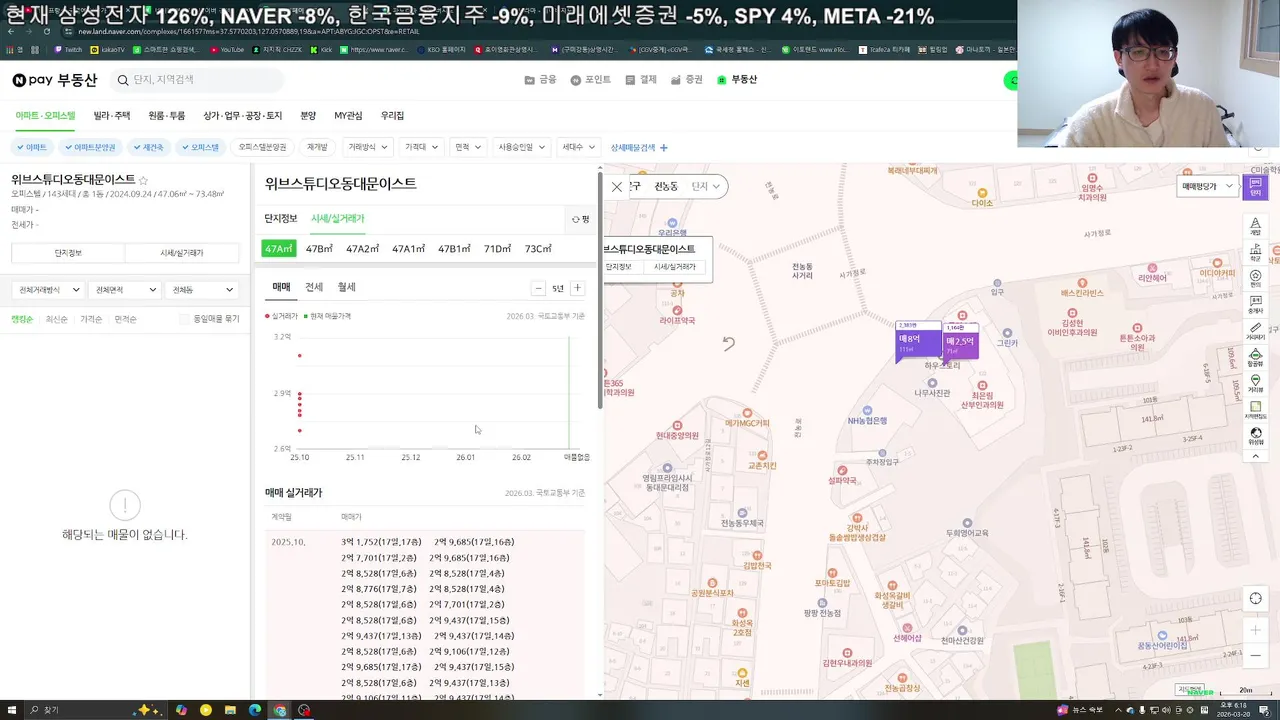Select the 빌라·주택 menu tab

click(112, 116)
